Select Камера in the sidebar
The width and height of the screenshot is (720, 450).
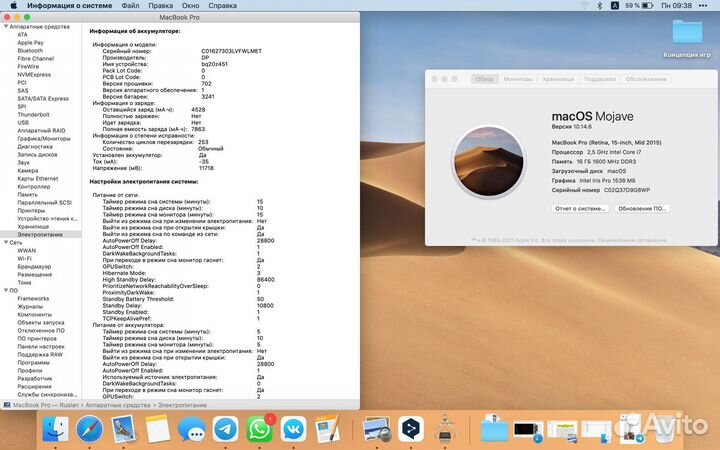click(x=28, y=170)
